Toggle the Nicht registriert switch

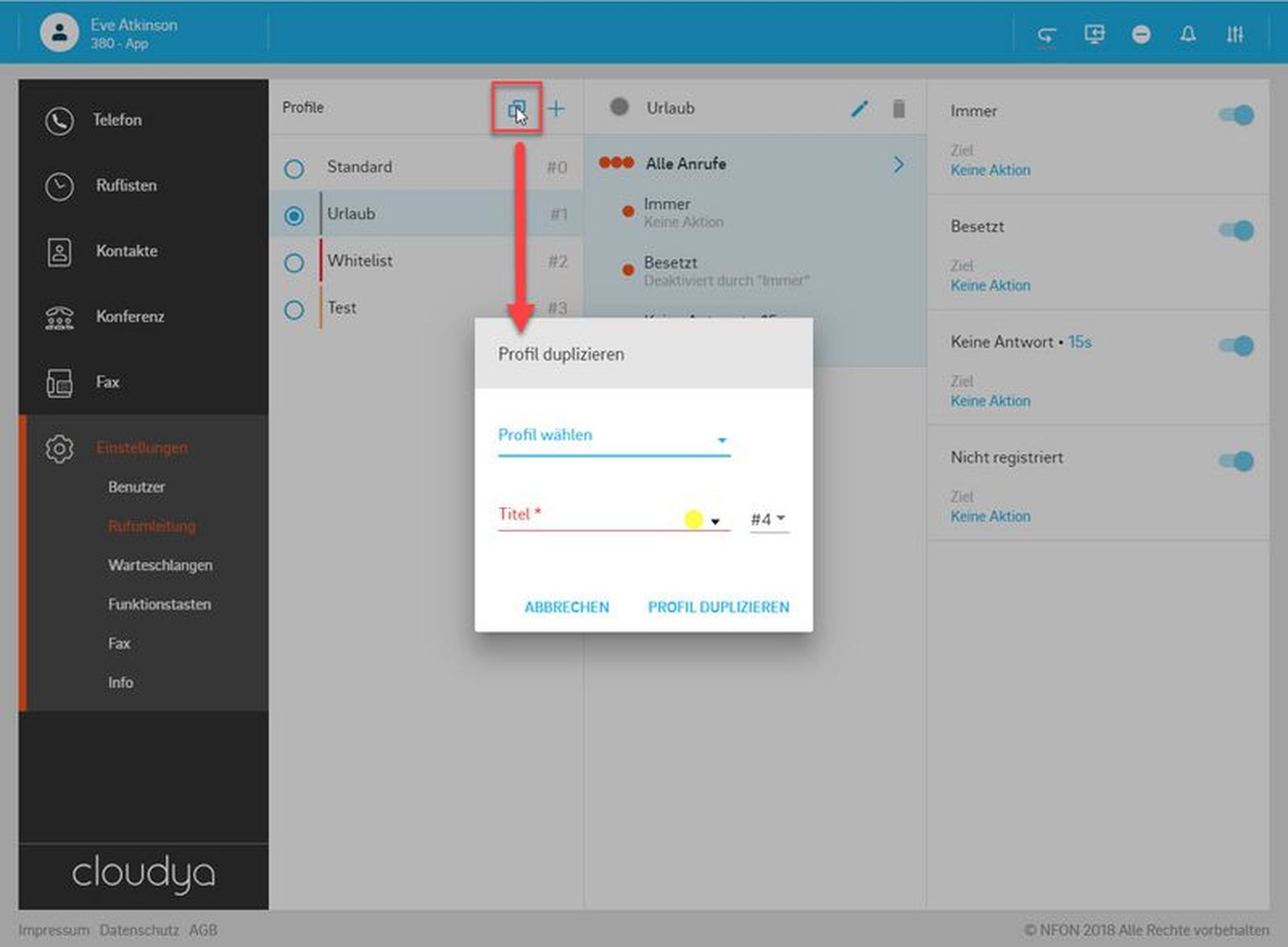[x=1236, y=461]
